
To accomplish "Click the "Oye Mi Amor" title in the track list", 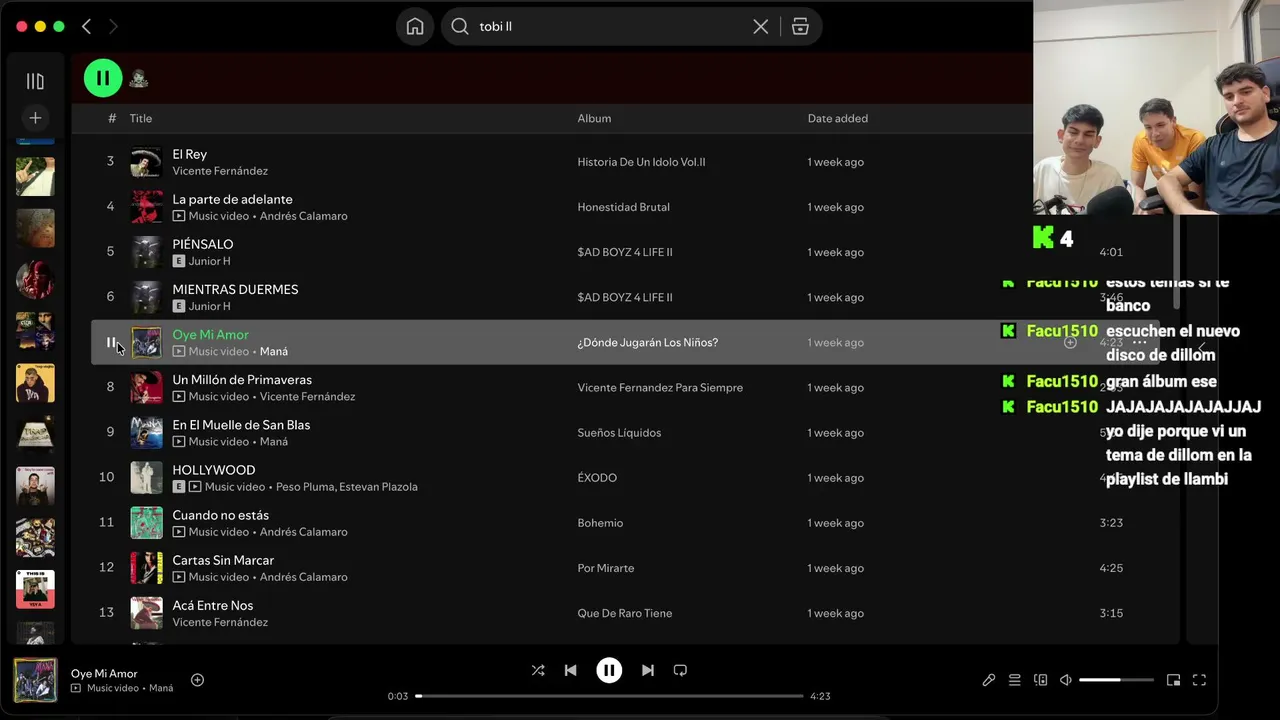I will pos(211,334).
